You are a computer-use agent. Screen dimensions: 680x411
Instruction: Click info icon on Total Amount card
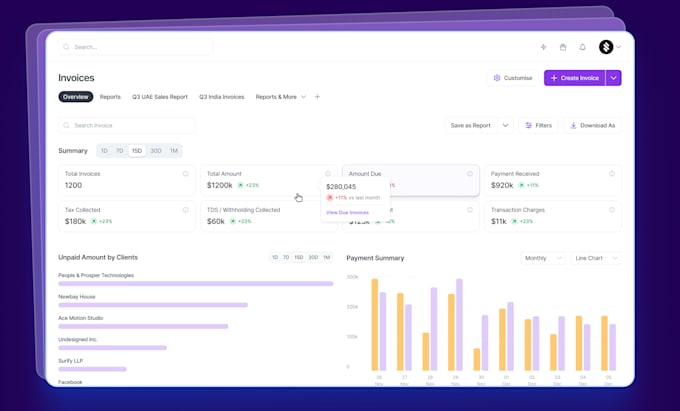[328, 174]
